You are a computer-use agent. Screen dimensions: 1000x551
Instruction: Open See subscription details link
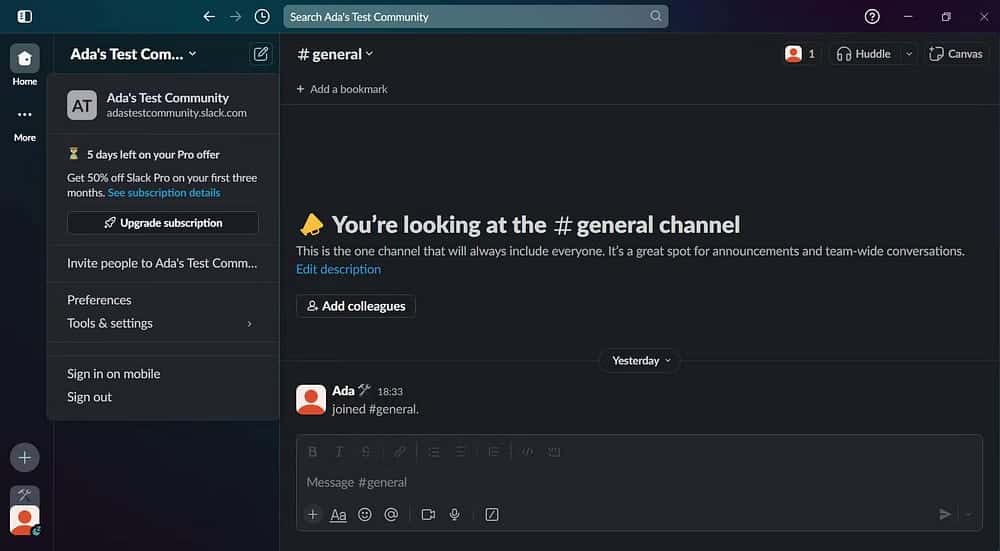click(x=164, y=193)
